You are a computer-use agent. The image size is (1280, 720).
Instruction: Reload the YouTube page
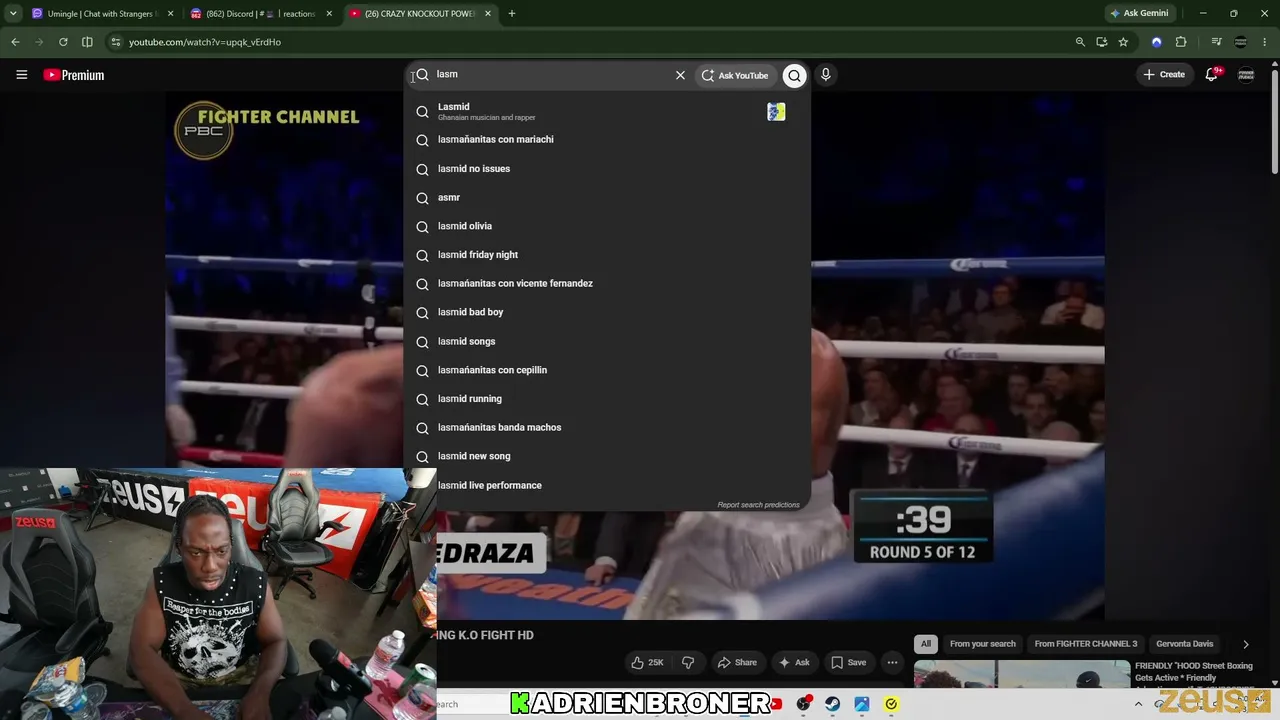[63, 42]
